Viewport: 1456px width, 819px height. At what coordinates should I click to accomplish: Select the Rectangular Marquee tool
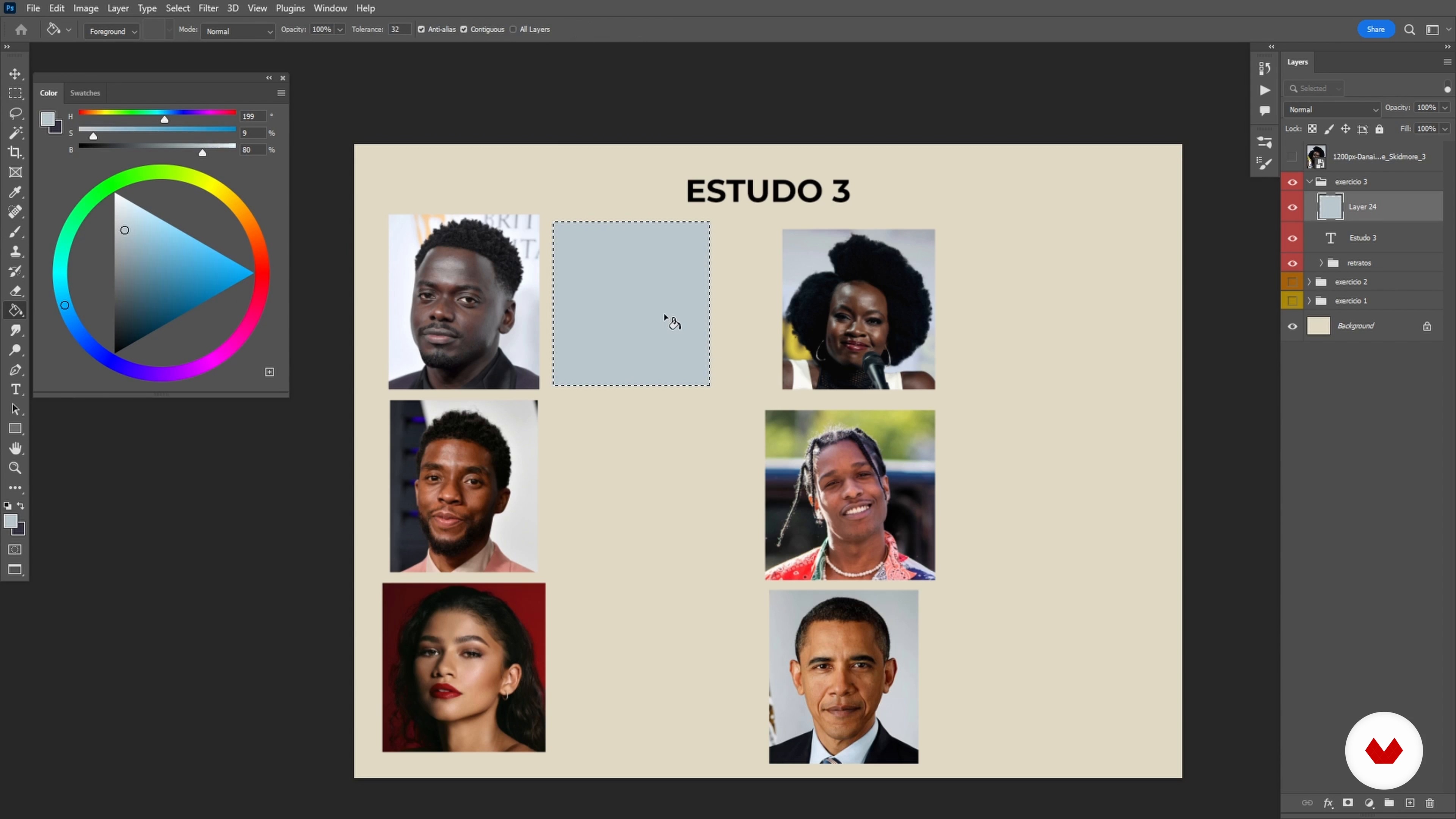pyautogui.click(x=15, y=93)
